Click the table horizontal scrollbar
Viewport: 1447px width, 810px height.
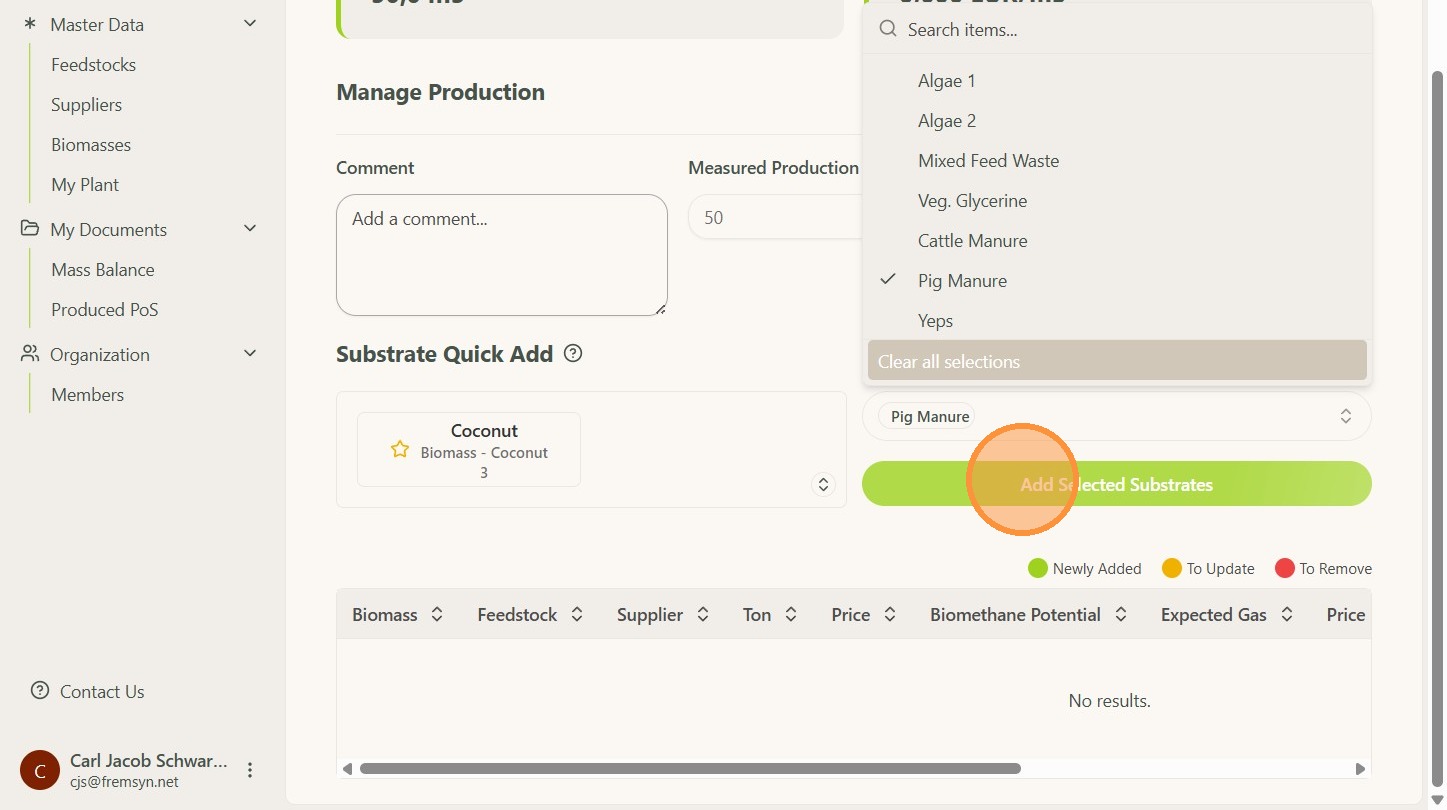(690, 769)
